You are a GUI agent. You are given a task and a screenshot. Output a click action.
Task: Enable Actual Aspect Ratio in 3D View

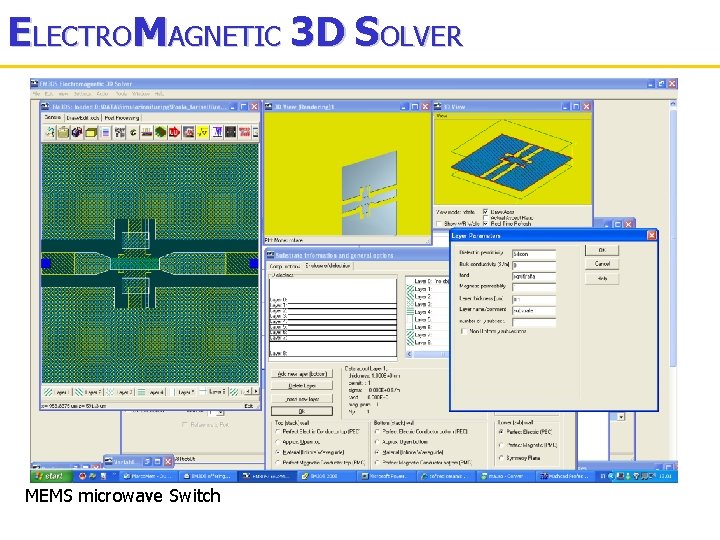(x=485, y=218)
